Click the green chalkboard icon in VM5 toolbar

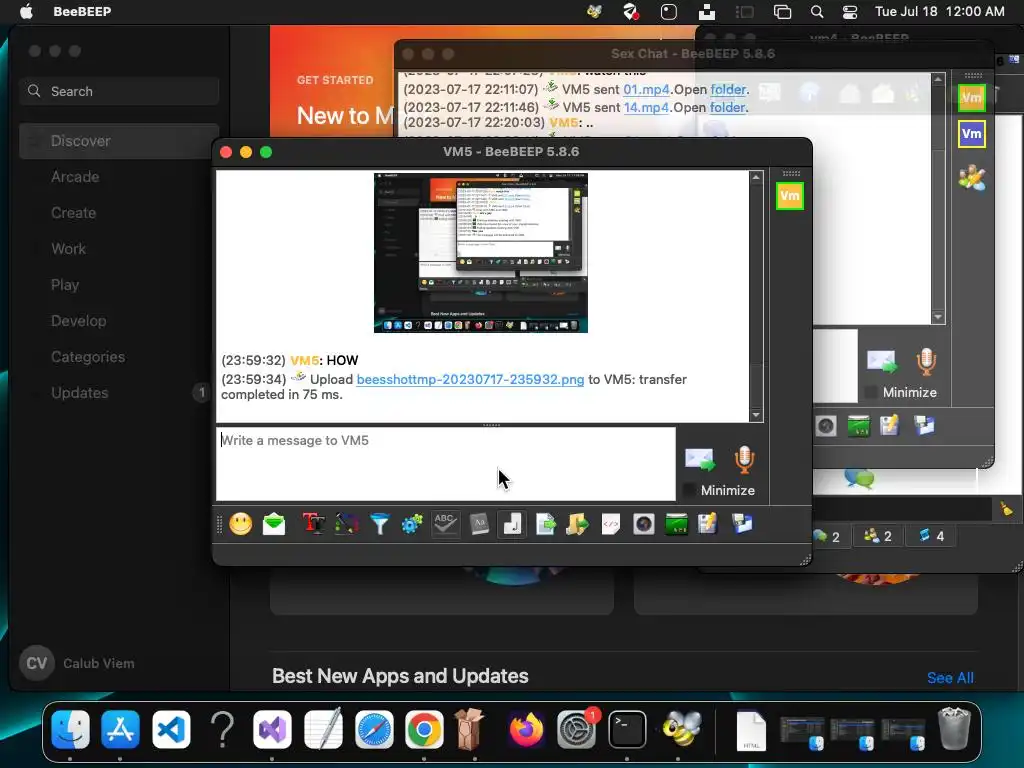677,524
